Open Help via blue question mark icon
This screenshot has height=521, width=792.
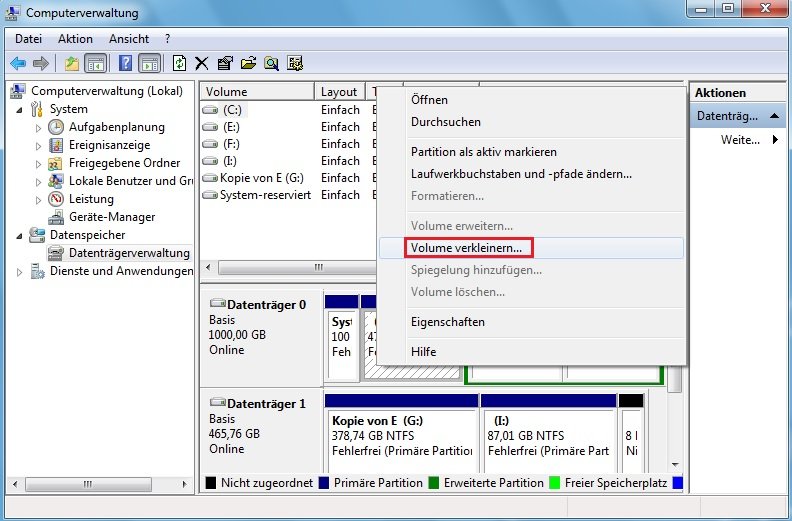pyautogui.click(x=125, y=64)
